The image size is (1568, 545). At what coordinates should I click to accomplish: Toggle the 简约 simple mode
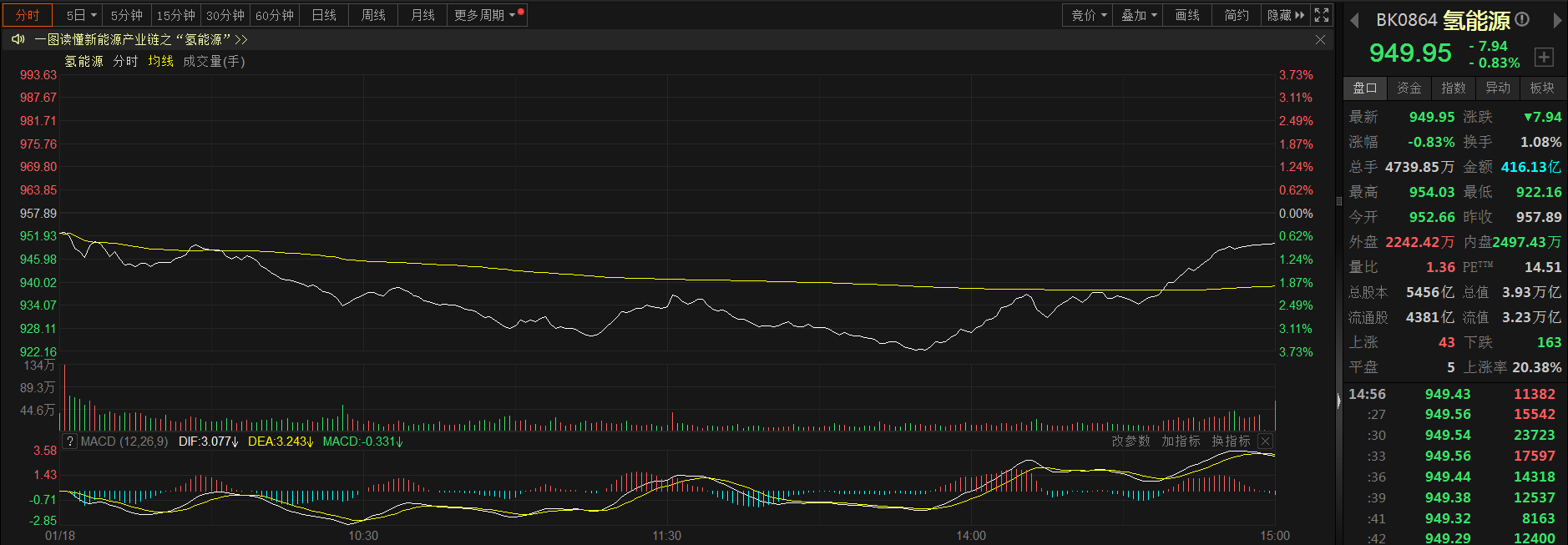tap(1237, 15)
